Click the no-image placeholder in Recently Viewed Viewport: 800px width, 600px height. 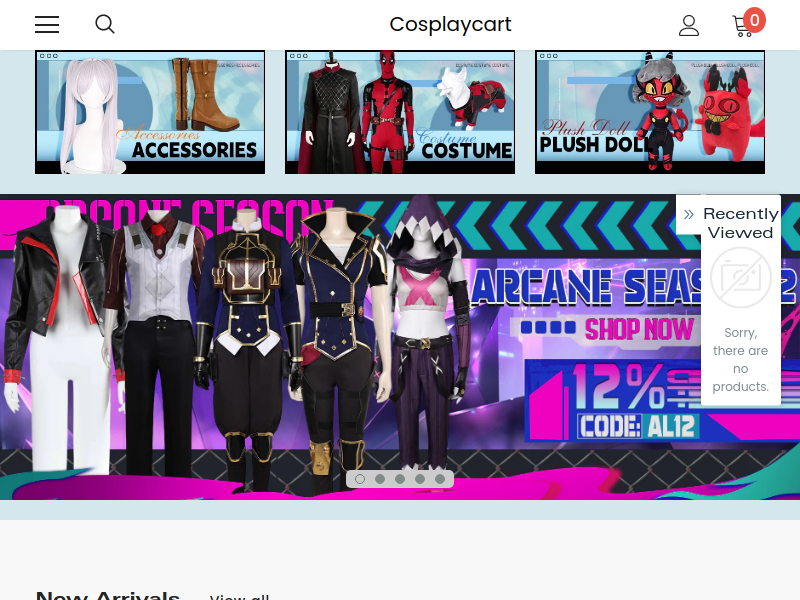pyautogui.click(x=741, y=278)
